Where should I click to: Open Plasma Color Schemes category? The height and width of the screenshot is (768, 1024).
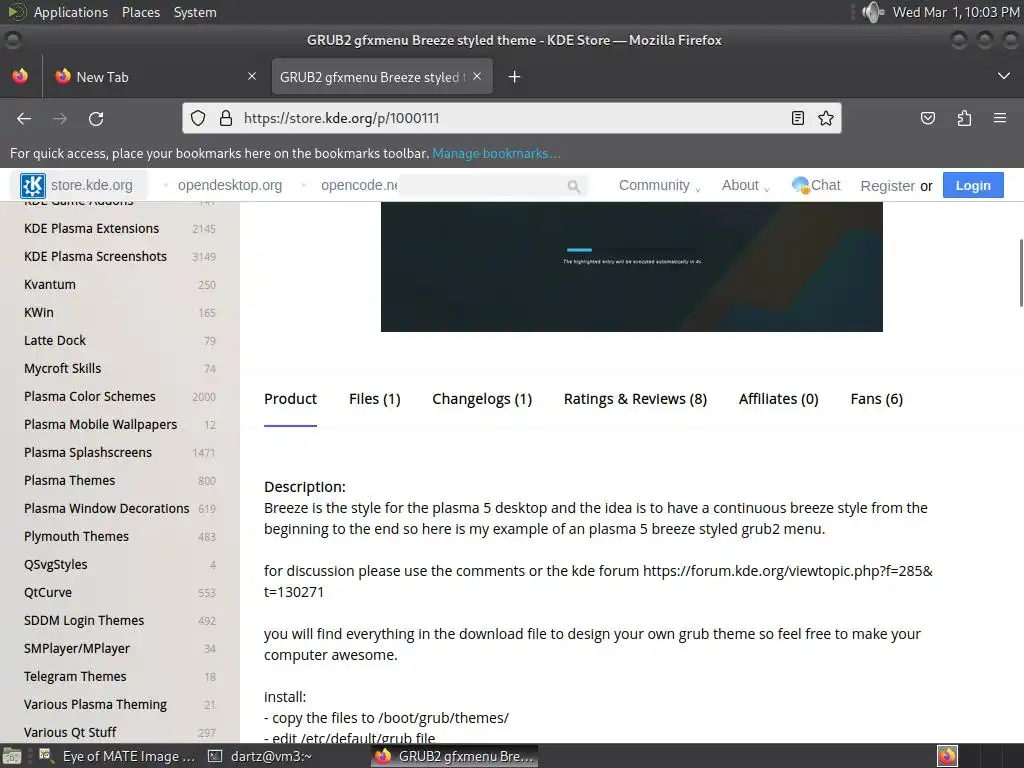click(x=89, y=397)
